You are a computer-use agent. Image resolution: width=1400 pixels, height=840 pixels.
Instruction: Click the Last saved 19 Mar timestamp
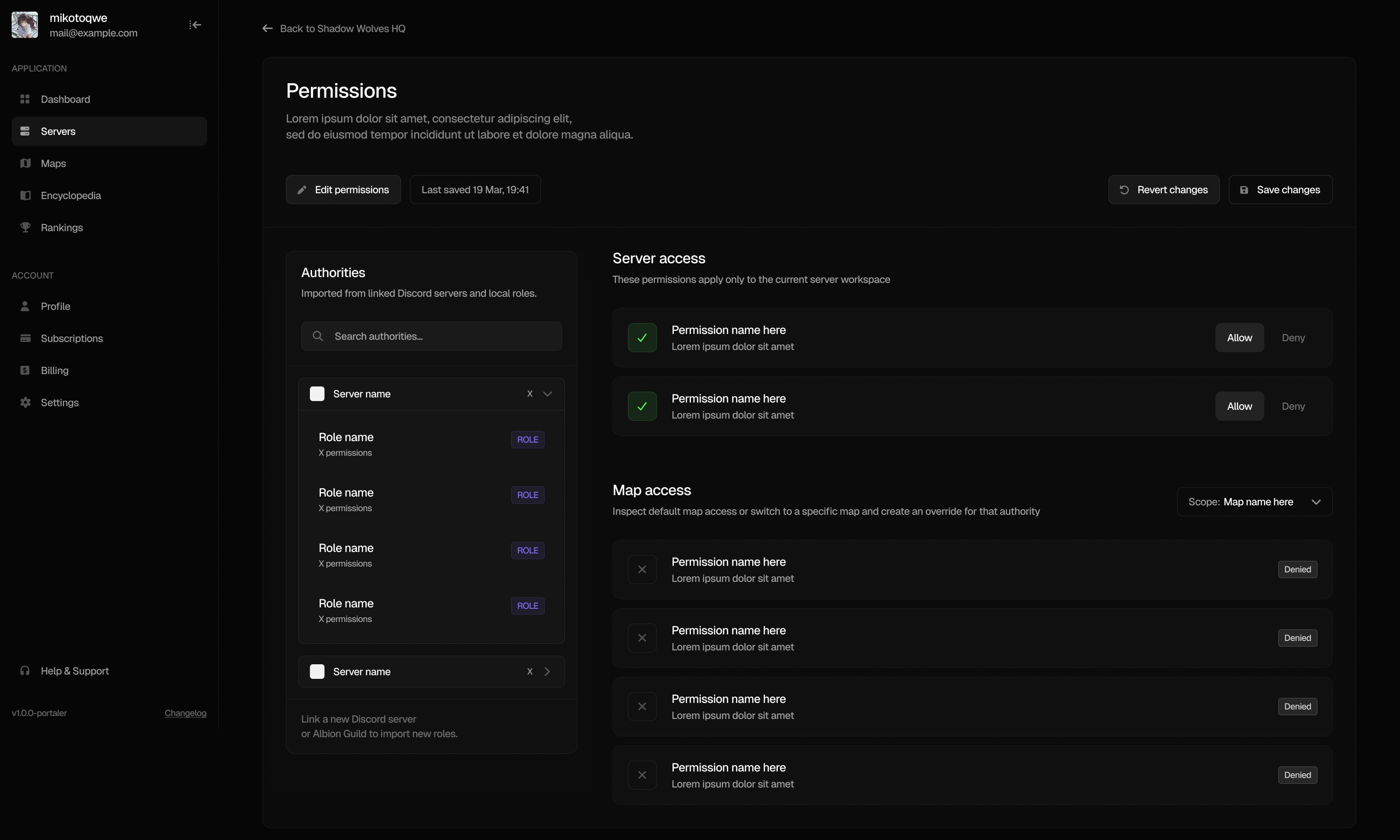click(x=475, y=190)
